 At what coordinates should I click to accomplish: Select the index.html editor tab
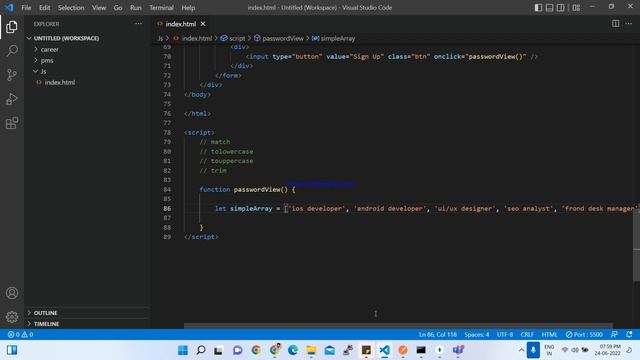[181, 24]
